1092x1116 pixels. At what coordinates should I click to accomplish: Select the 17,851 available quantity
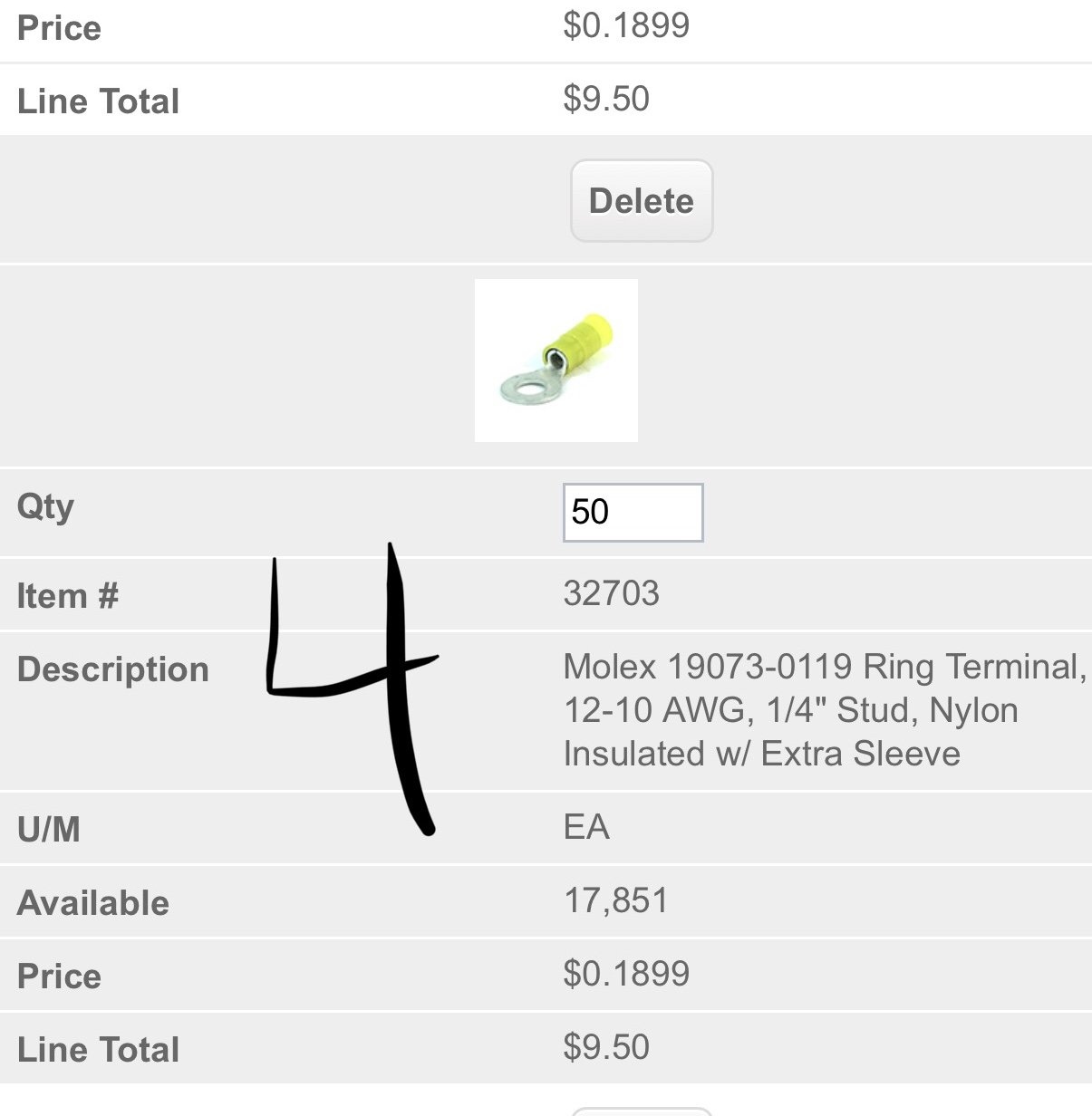(616, 900)
